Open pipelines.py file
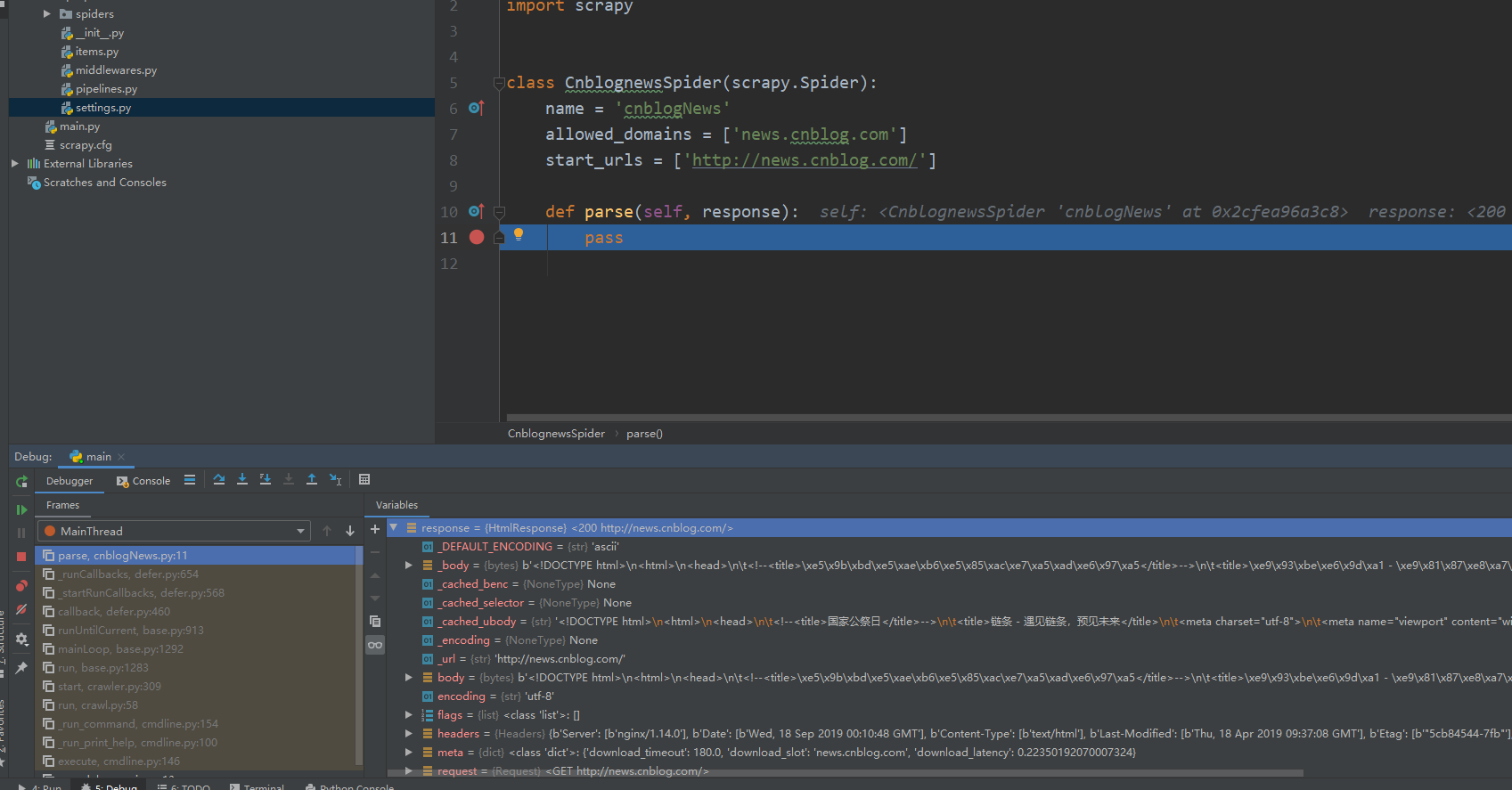The width and height of the screenshot is (1512, 790). click(106, 88)
